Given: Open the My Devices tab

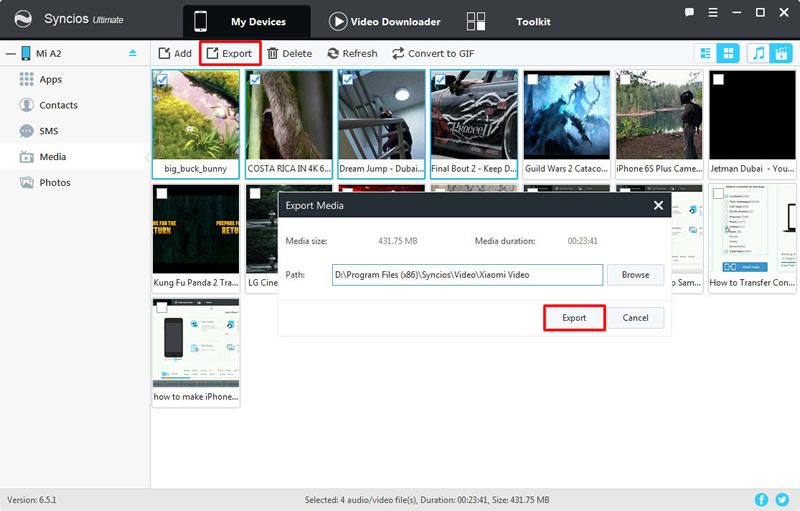Looking at the screenshot, I should [x=246, y=21].
